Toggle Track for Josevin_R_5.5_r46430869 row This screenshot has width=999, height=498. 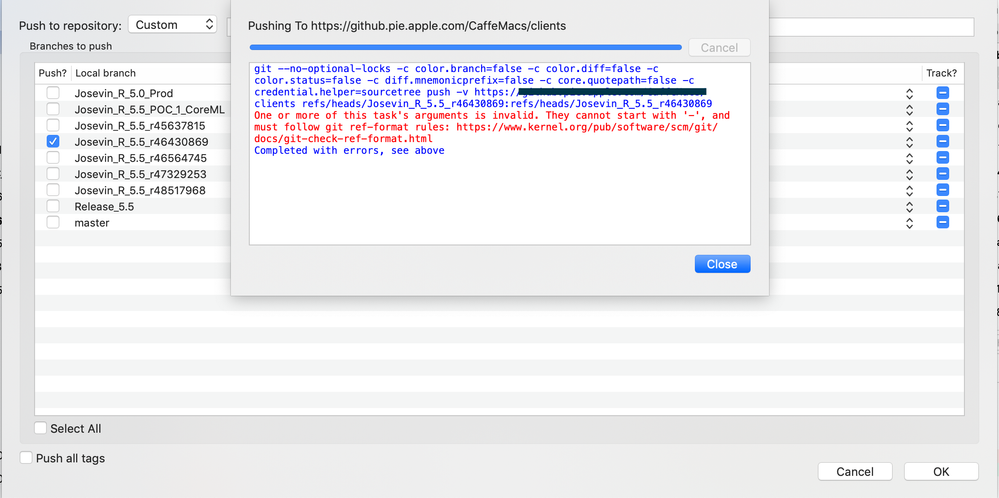click(942, 141)
